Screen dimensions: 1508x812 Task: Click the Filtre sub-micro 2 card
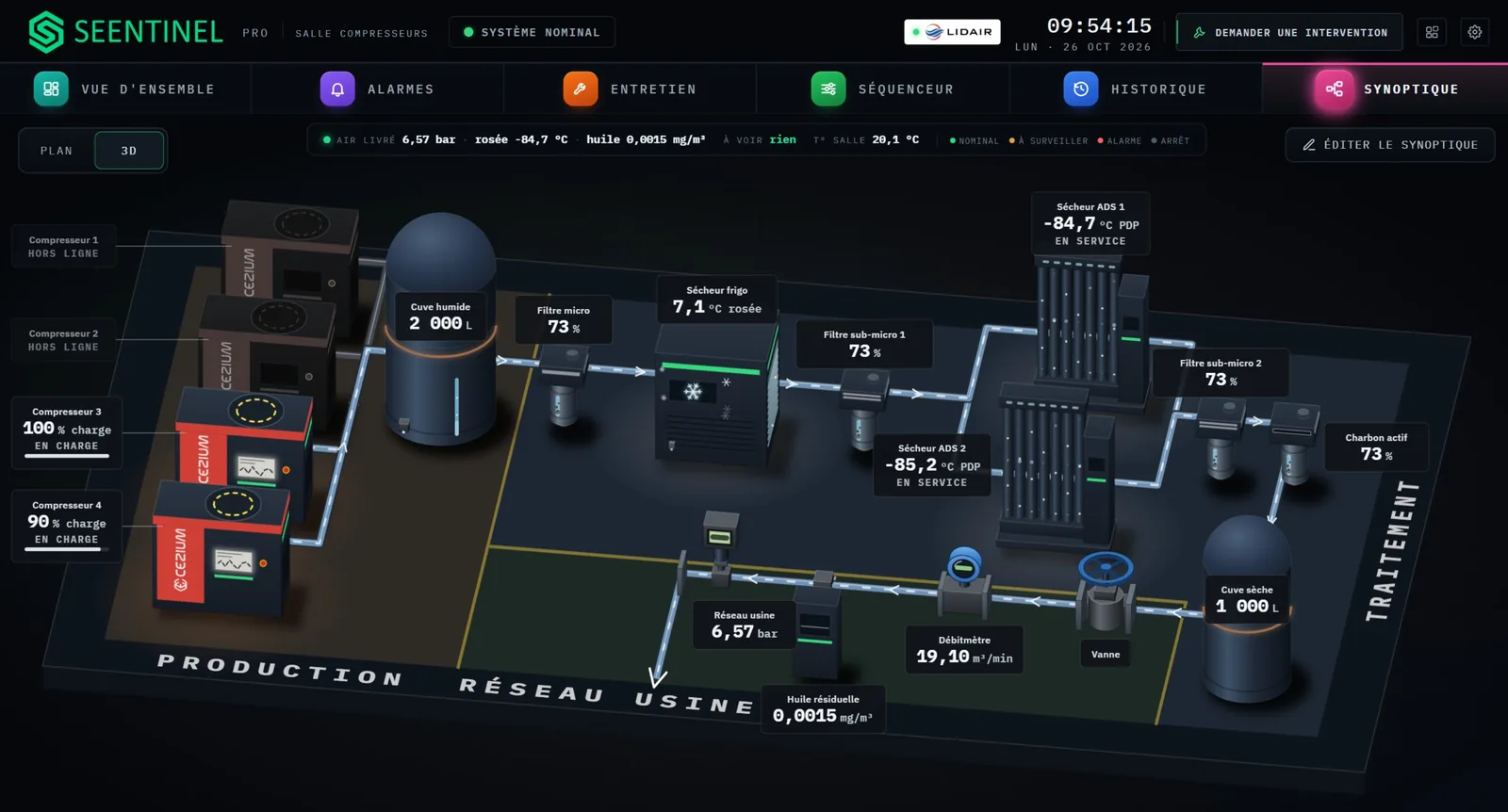tap(1221, 372)
